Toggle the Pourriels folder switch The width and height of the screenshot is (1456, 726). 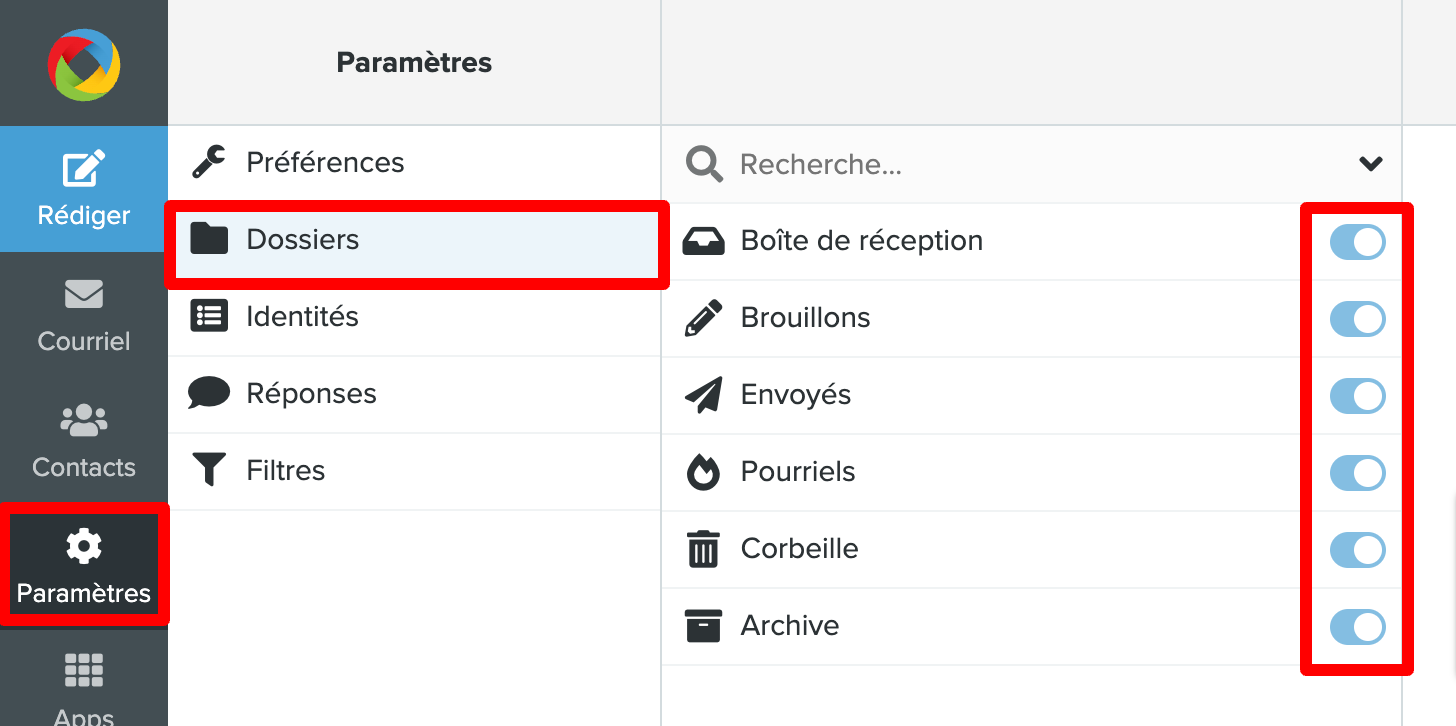(x=1357, y=473)
